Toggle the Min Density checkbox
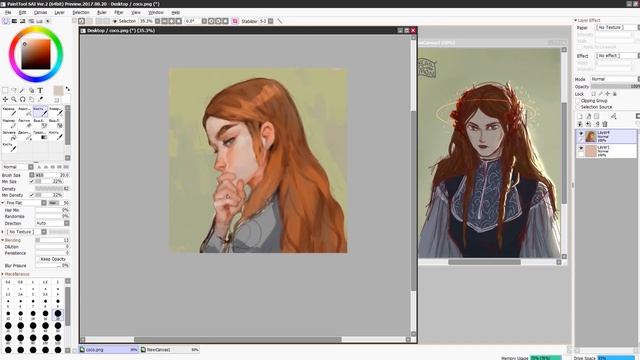The height and width of the screenshot is (360, 640). [x=32, y=195]
